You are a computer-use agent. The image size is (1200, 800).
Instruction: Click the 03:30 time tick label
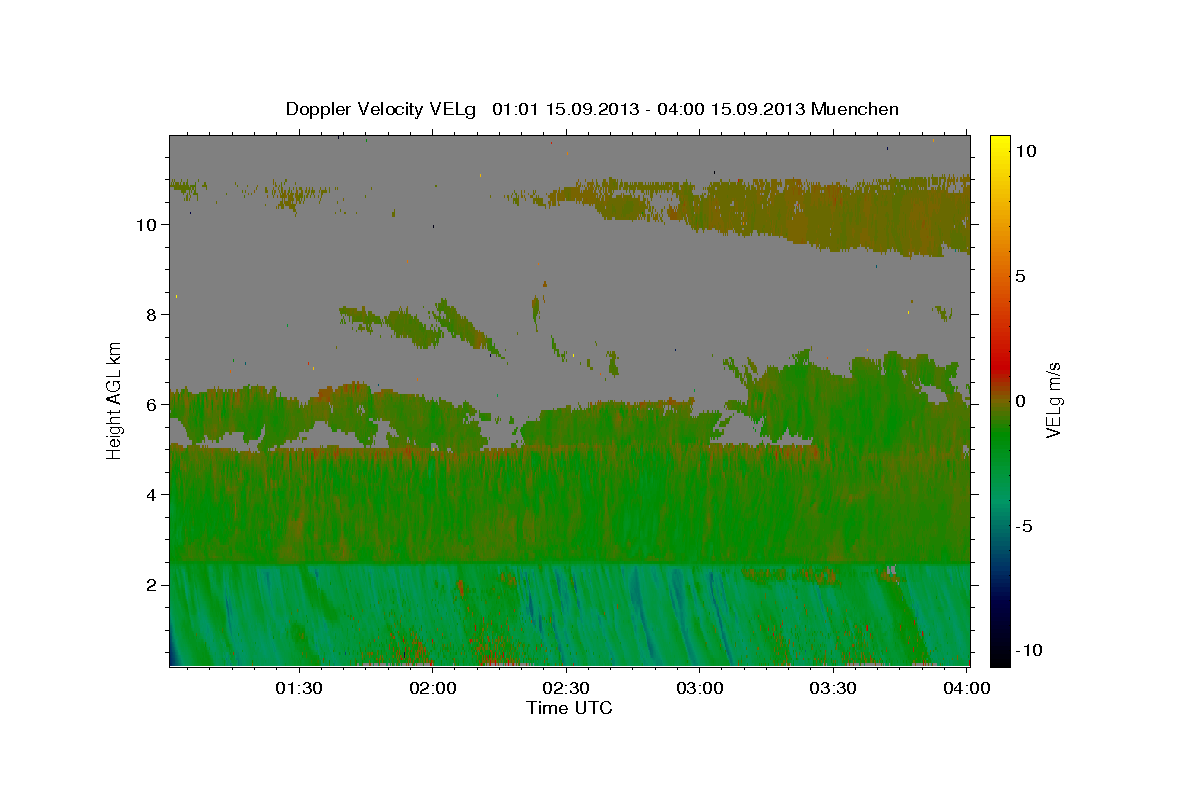click(x=833, y=688)
